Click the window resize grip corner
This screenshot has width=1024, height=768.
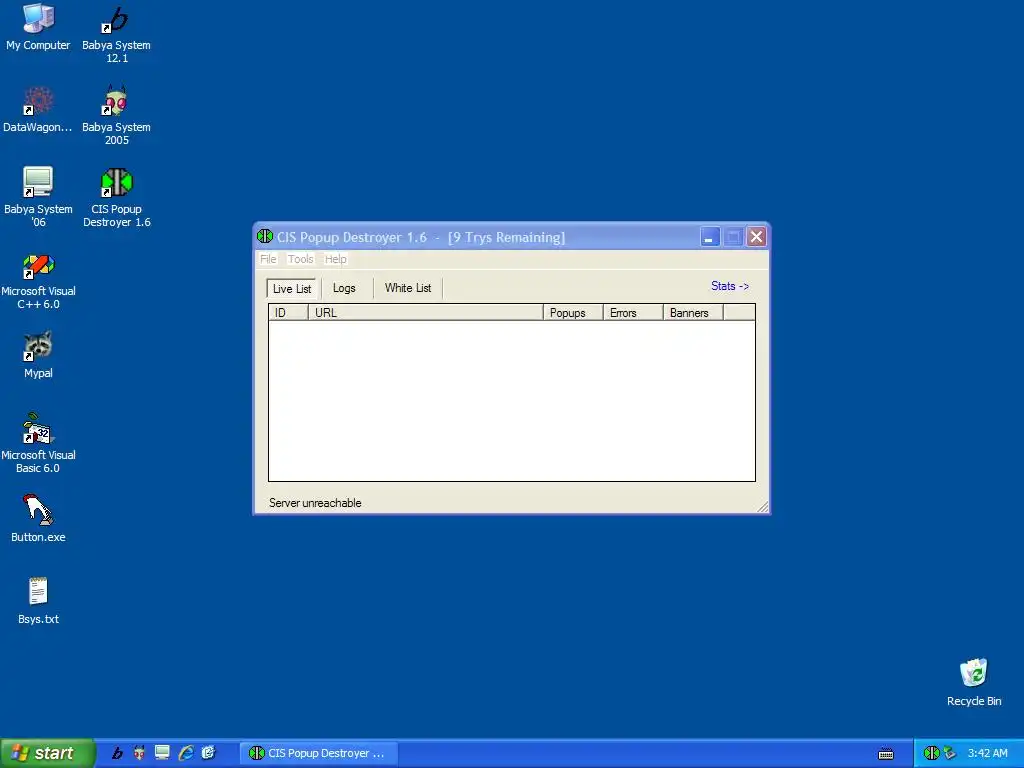(762, 507)
